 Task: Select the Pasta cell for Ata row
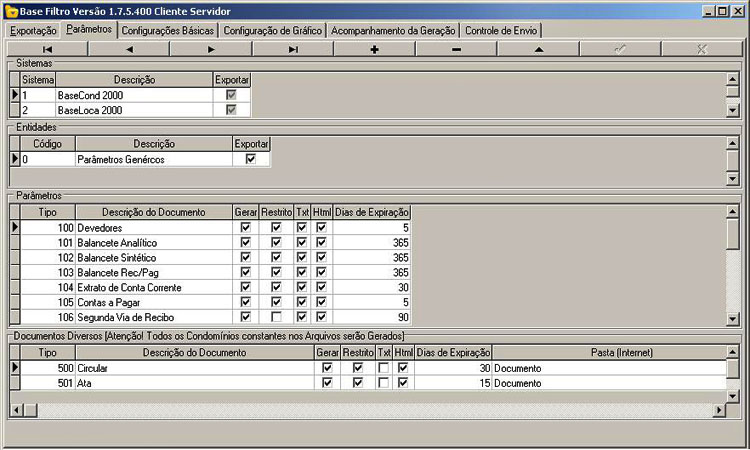tap(608, 383)
